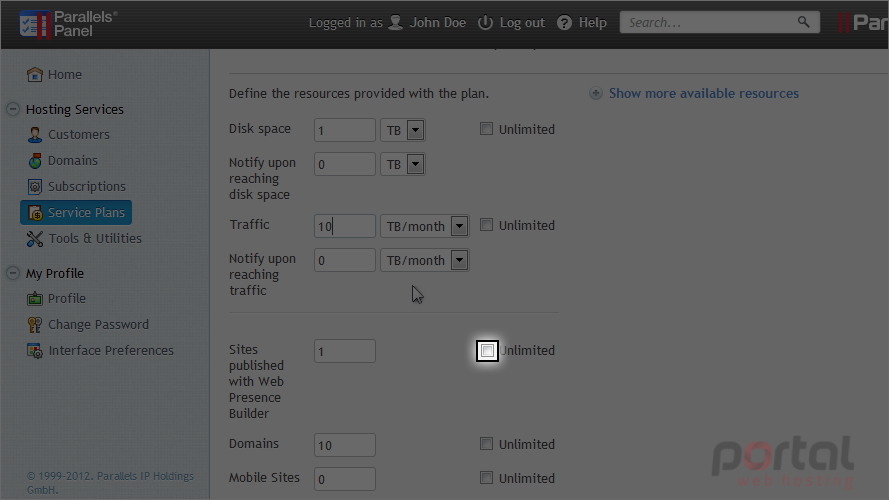This screenshot has height=500, width=889.
Task: Open Tools & Utilities
Action: pos(95,239)
